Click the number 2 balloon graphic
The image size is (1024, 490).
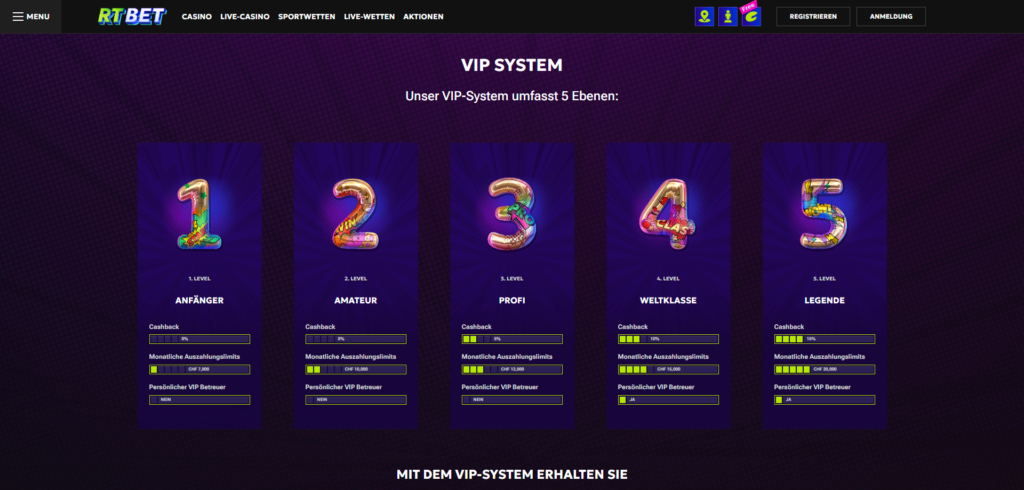(356, 214)
